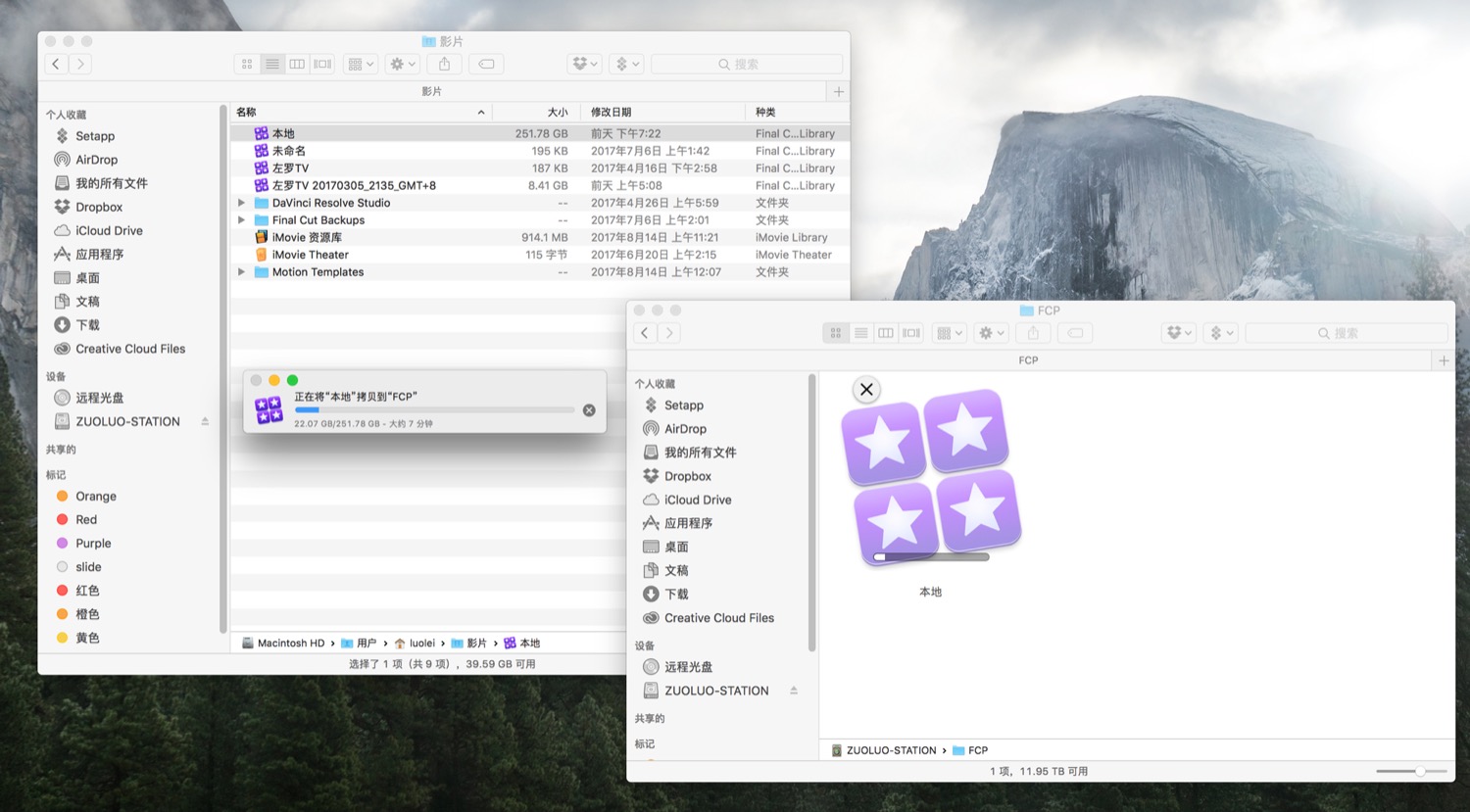Screen dimensions: 1470x812
Task: Switch 影片 window to icon view
Action: tap(247, 64)
